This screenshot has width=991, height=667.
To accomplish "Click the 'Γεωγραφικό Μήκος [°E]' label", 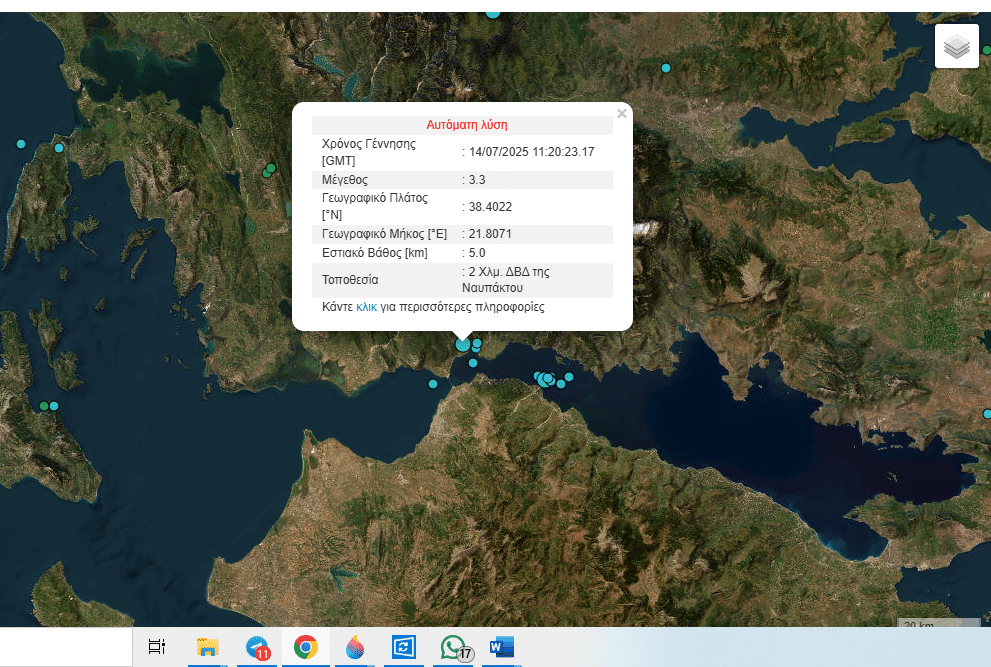I will point(384,234).
